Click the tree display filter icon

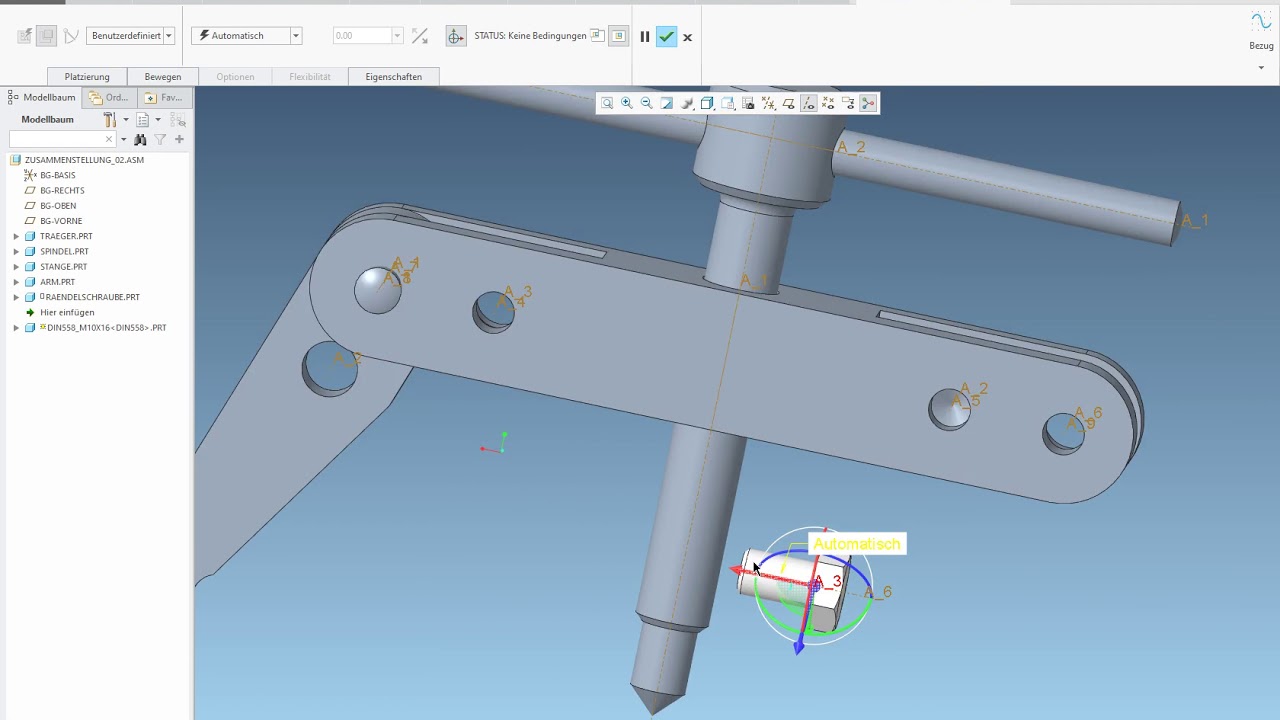pos(177,120)
